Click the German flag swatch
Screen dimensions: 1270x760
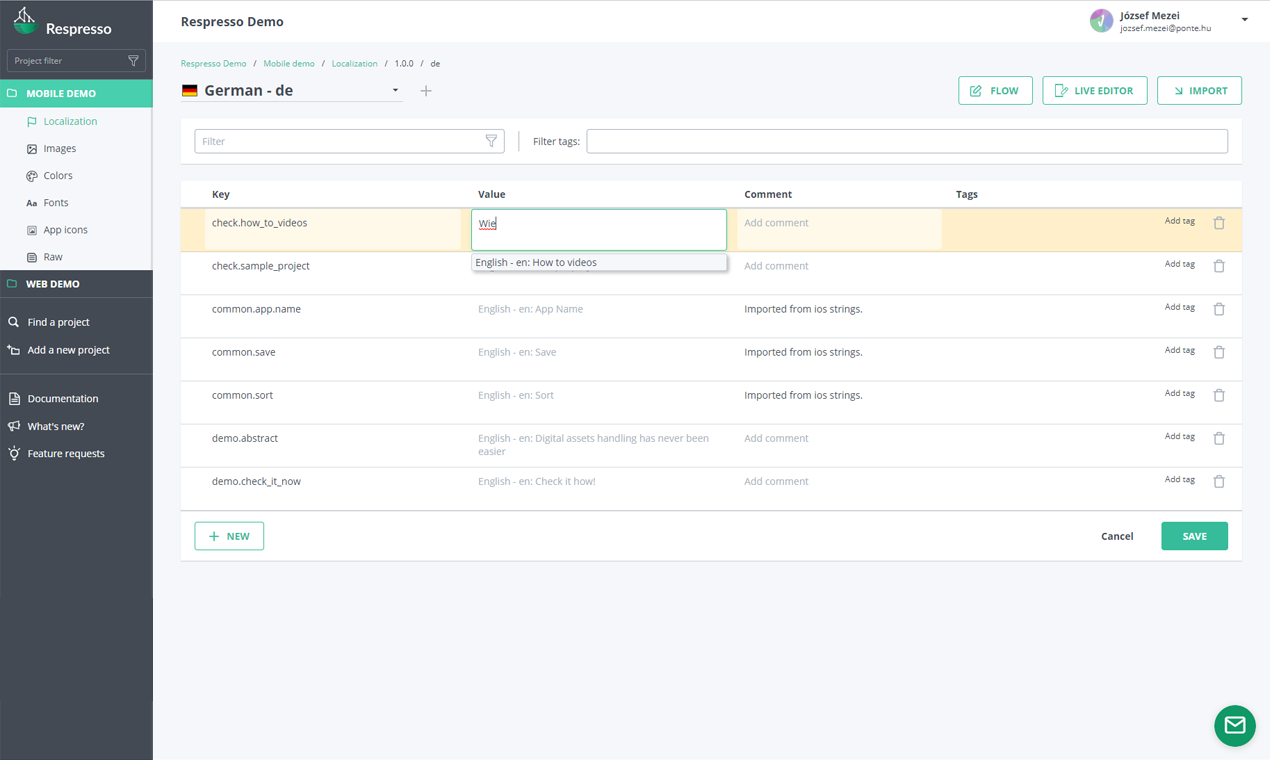[190, 89]
